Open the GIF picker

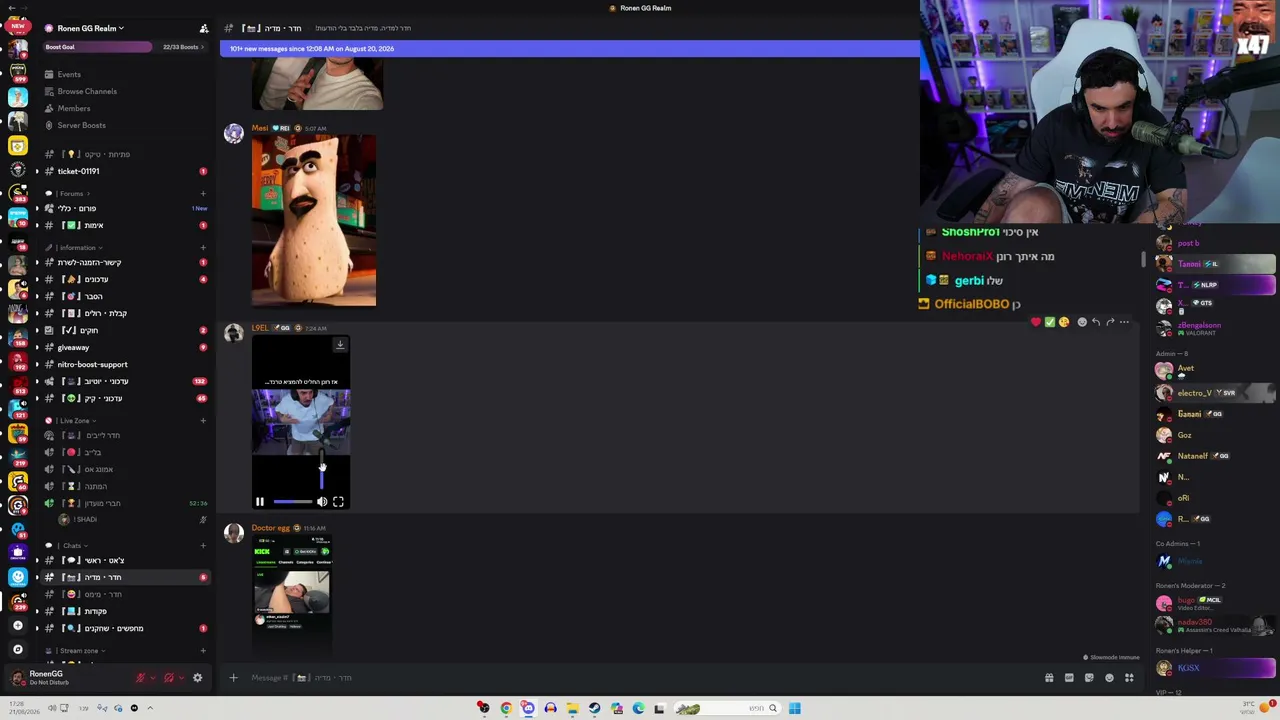pyautogui.click(x=1069, y=678)
